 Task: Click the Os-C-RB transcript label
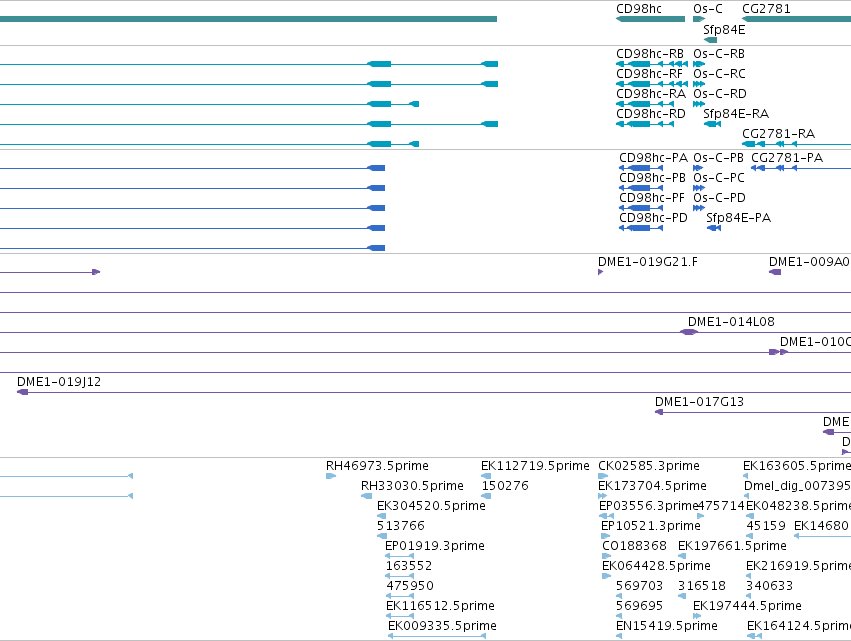coord(719,54)
